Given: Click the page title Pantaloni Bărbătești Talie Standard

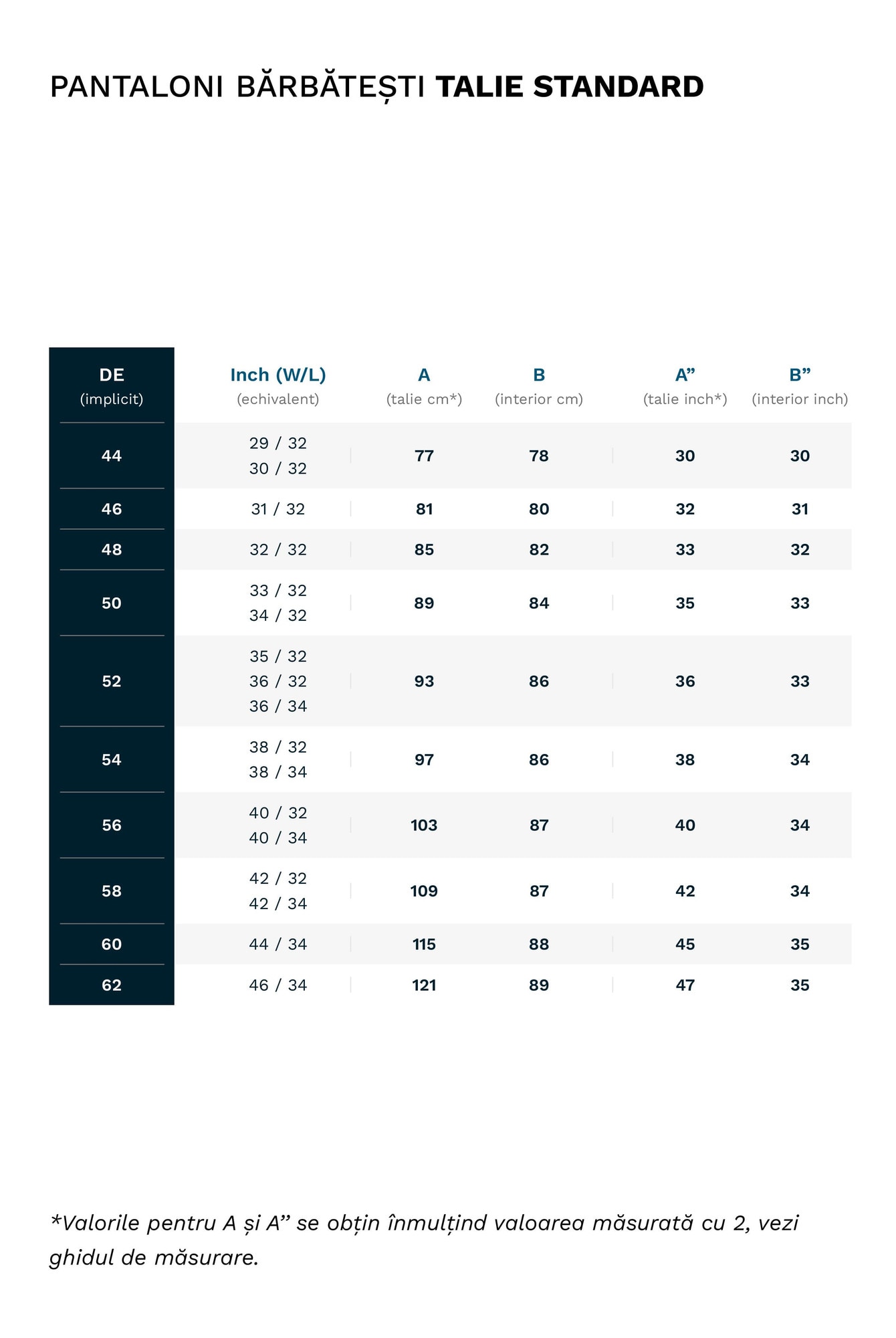Looking at the screenshot, I should [376, 87].
